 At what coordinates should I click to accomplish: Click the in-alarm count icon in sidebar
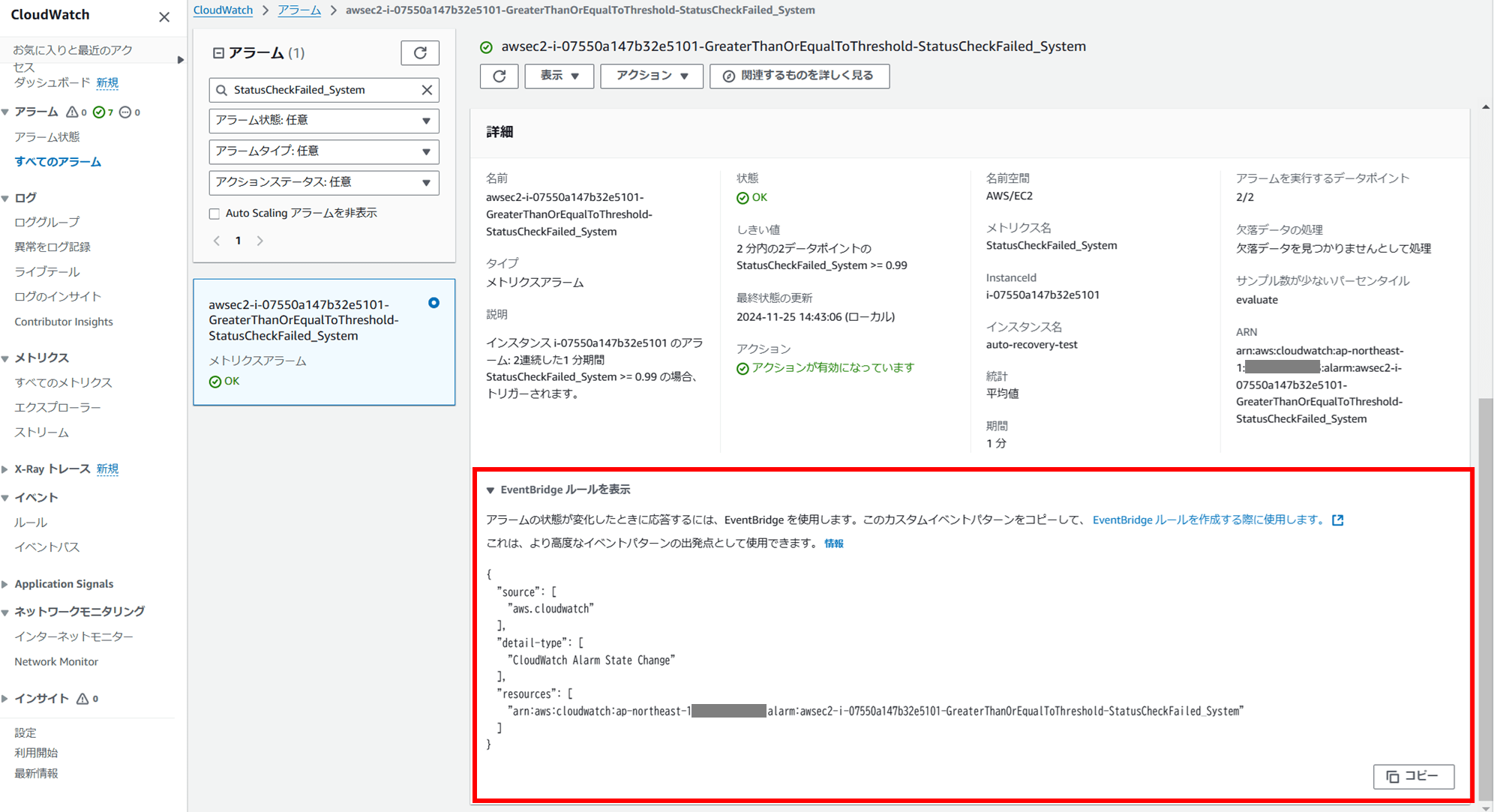(72, 112)
